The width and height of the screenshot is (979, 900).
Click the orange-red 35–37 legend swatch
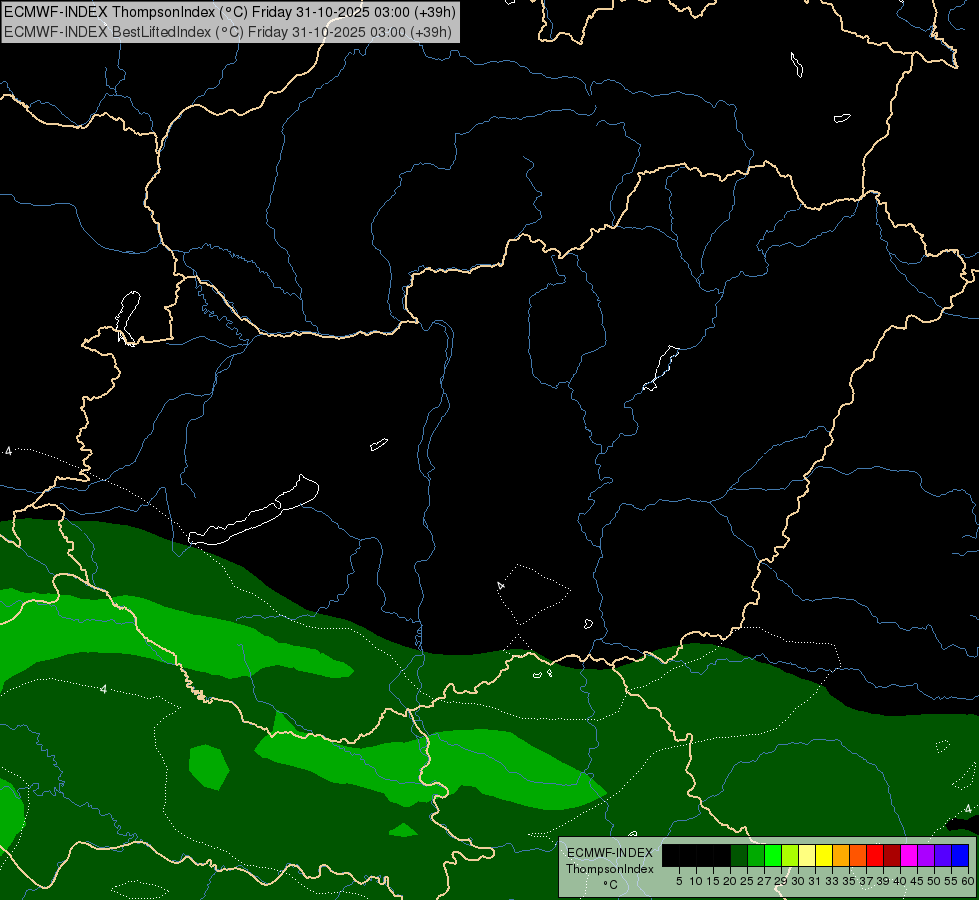pyautogui.click(x=858, y=855)
